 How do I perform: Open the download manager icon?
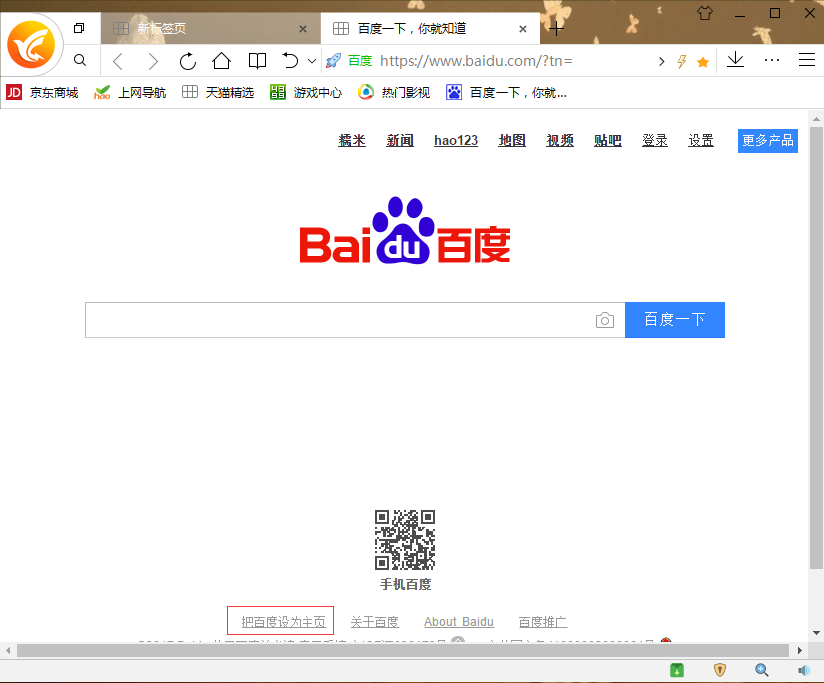[x=736, y=60]
